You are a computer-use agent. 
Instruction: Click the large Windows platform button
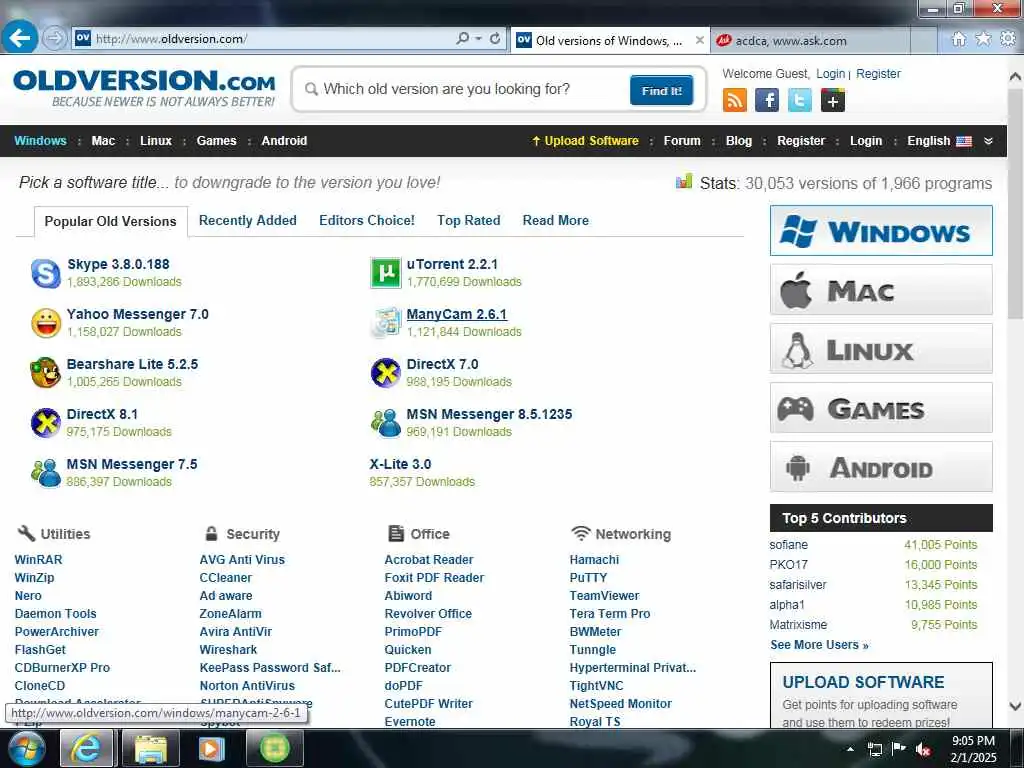click(x=881, y=231)
